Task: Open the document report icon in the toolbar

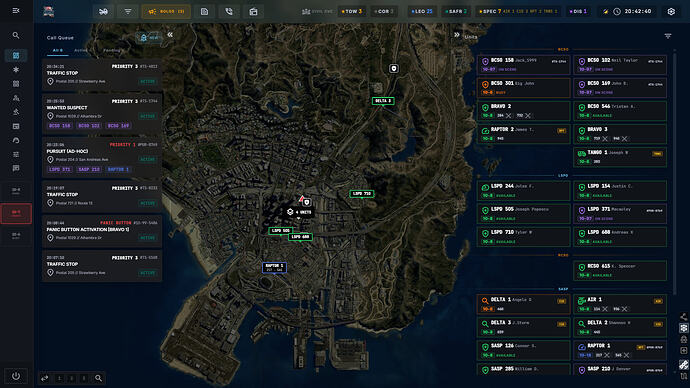Action: [x=205, y=11]
